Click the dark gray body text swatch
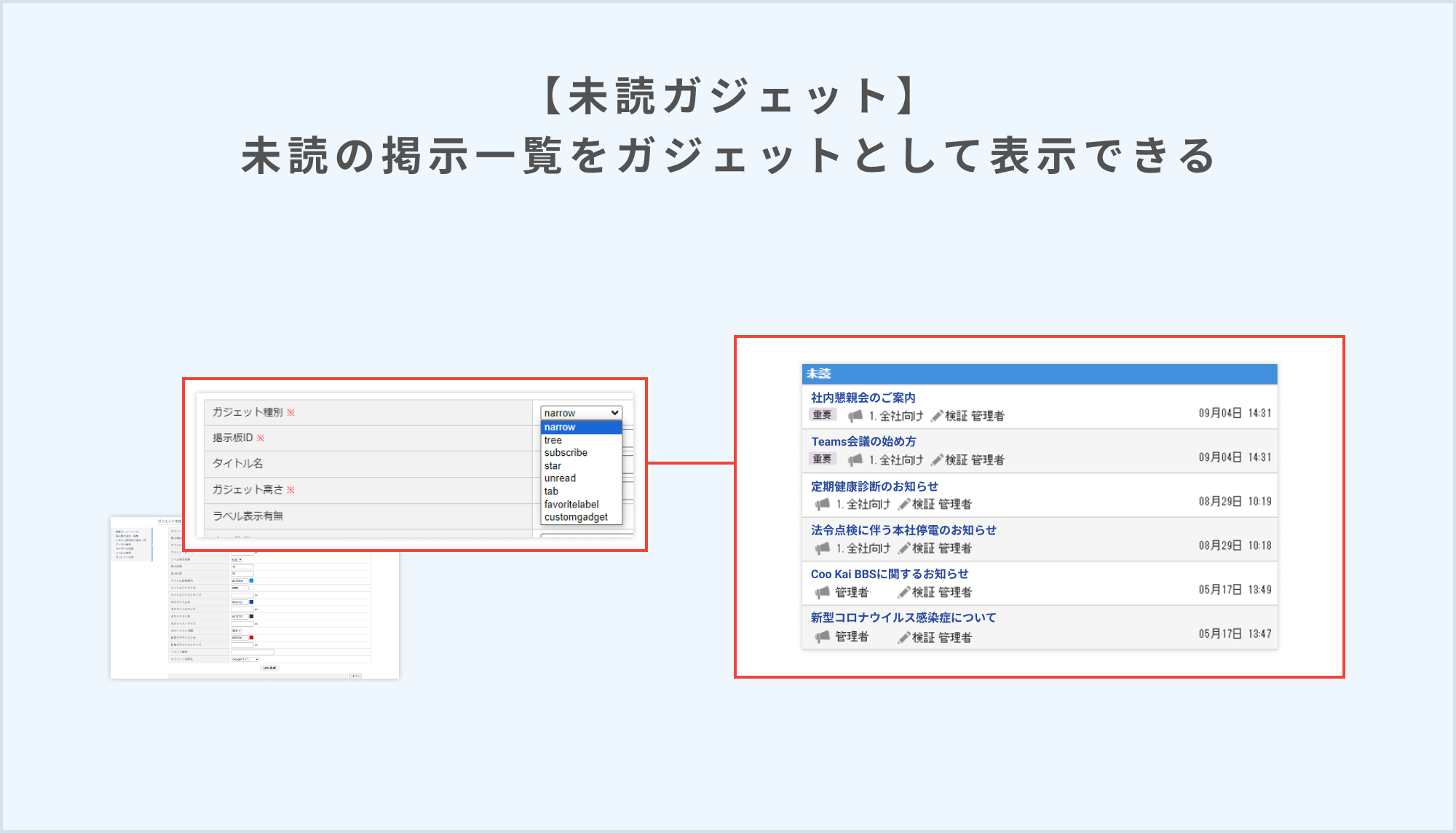 pyautogui.click(x=251, y=616)
